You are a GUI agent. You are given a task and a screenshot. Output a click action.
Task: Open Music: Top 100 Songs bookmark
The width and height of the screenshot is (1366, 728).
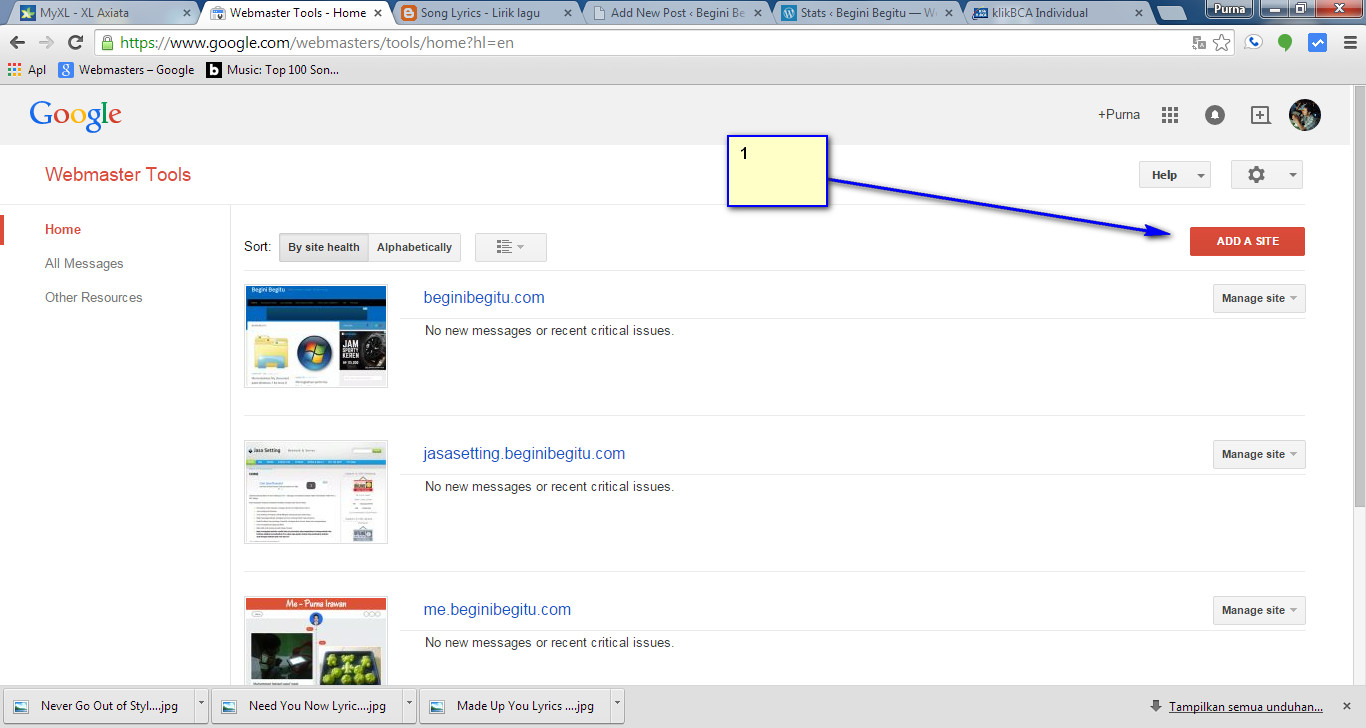[x=273, y=70]
